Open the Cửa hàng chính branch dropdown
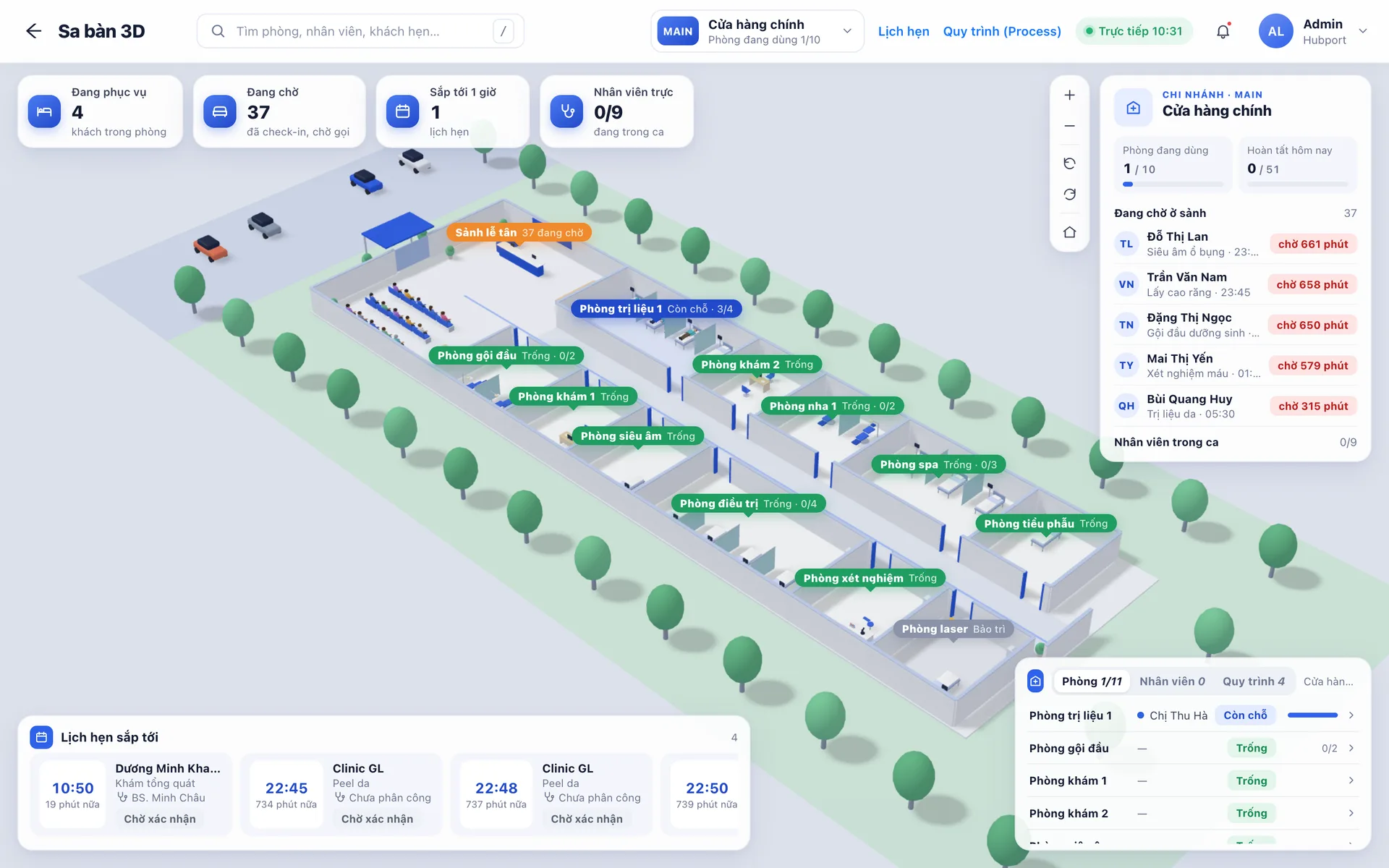1389x868 pixels. tap(757, 31)
